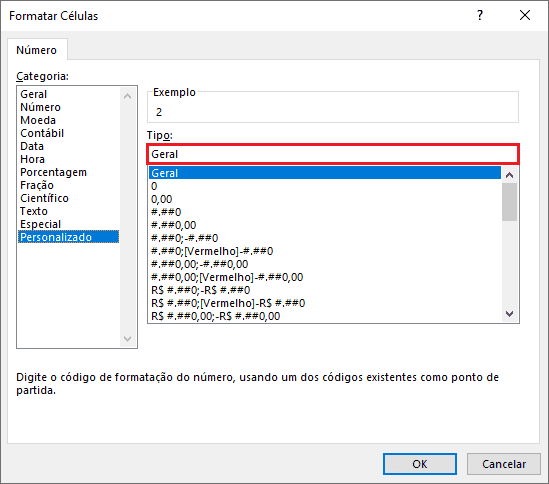
Task: Click the type list scroll down arrow
Action: 510,314
